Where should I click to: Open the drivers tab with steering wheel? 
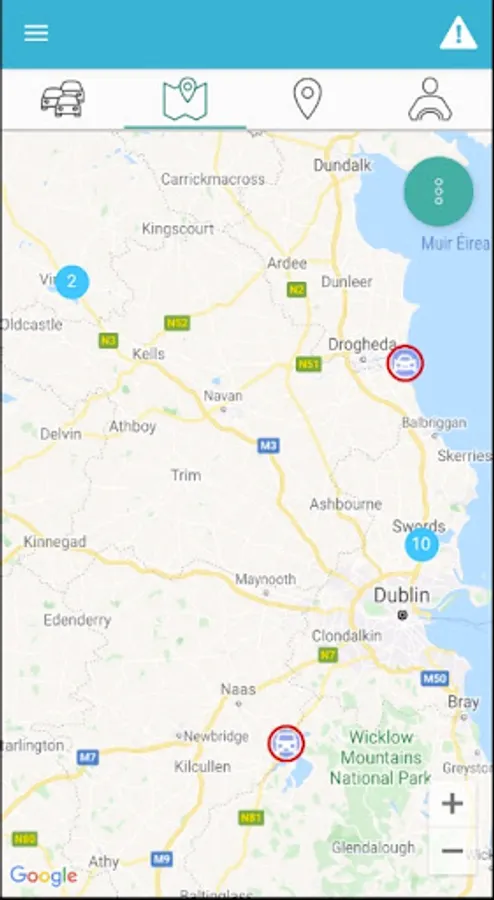pyautogui.click(x=430, y=99)
